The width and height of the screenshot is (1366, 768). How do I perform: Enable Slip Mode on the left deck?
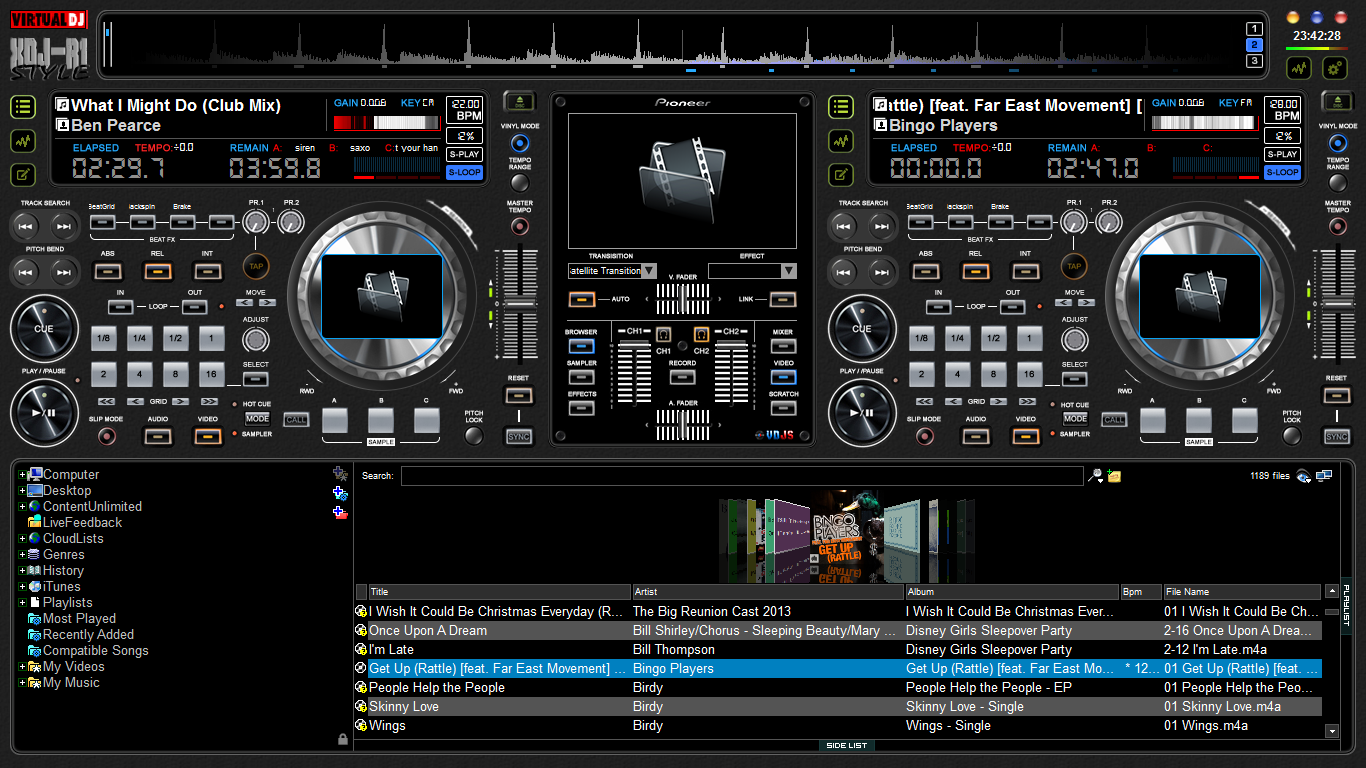pos(107,437)
